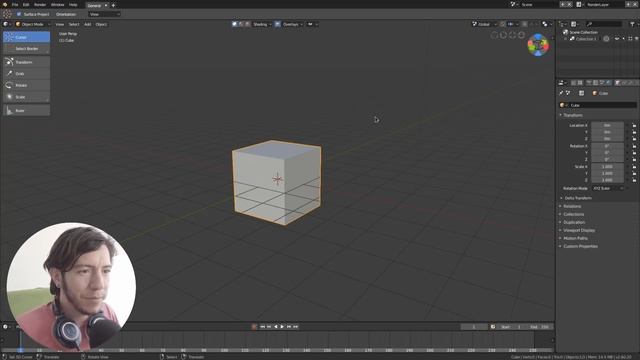Click the RenderLayer name field
The width and height of the screenshot is (640, 360).
point(604,4)
